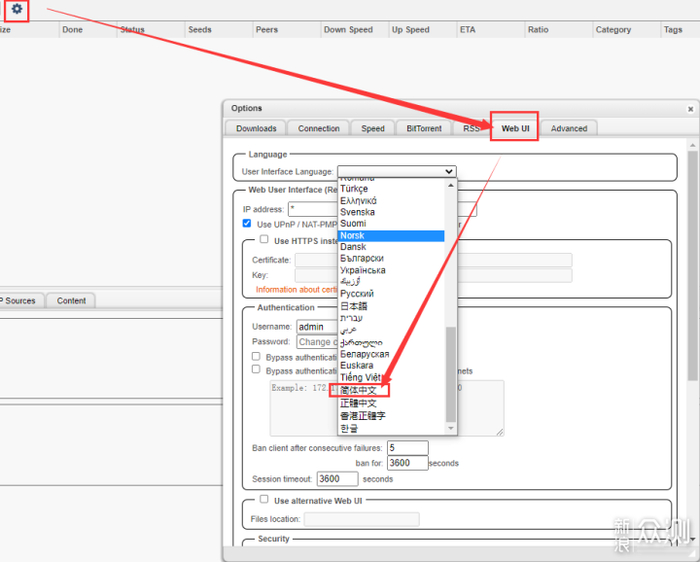Open Information about certificates link
Image resolution: width=700 pixels, height=562 pixels.
[296, 290]
